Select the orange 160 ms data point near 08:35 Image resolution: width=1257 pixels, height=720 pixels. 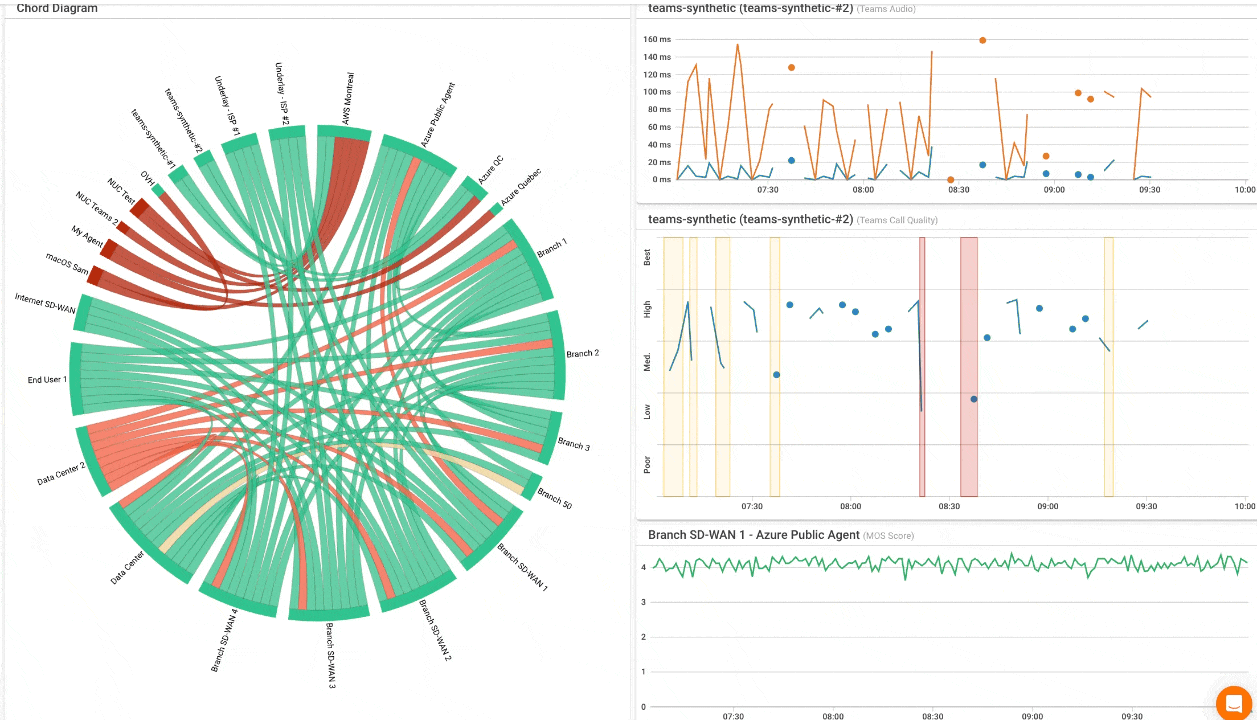click(983, 41)
